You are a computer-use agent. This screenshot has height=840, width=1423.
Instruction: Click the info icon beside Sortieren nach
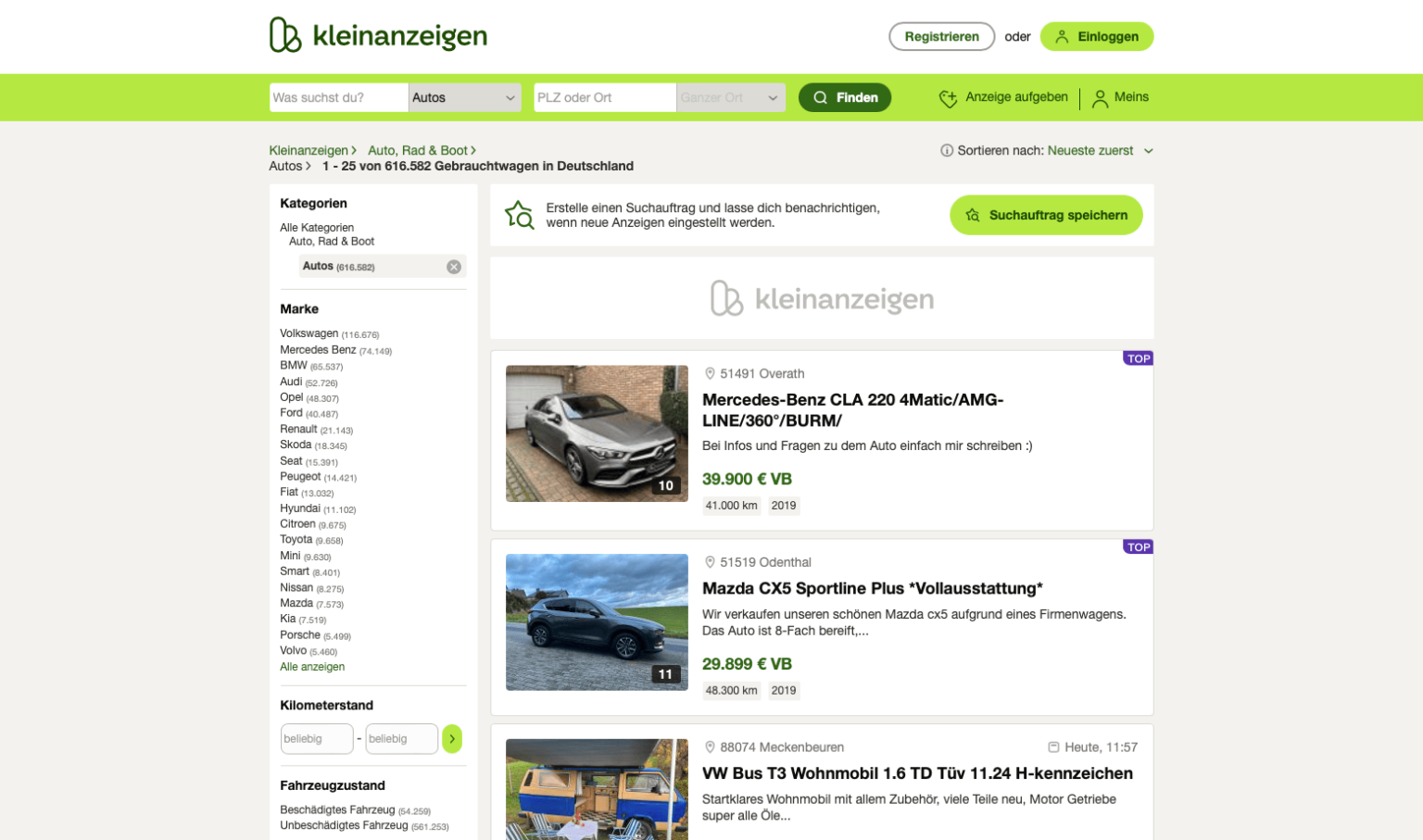(x=945, y=150)
